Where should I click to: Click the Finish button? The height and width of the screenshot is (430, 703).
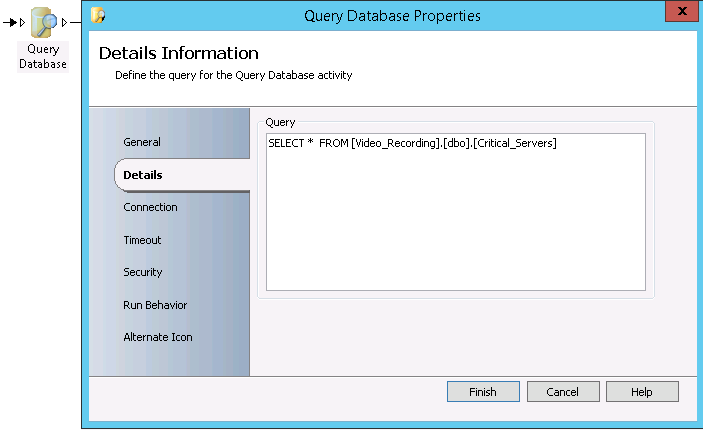point(483,392)
